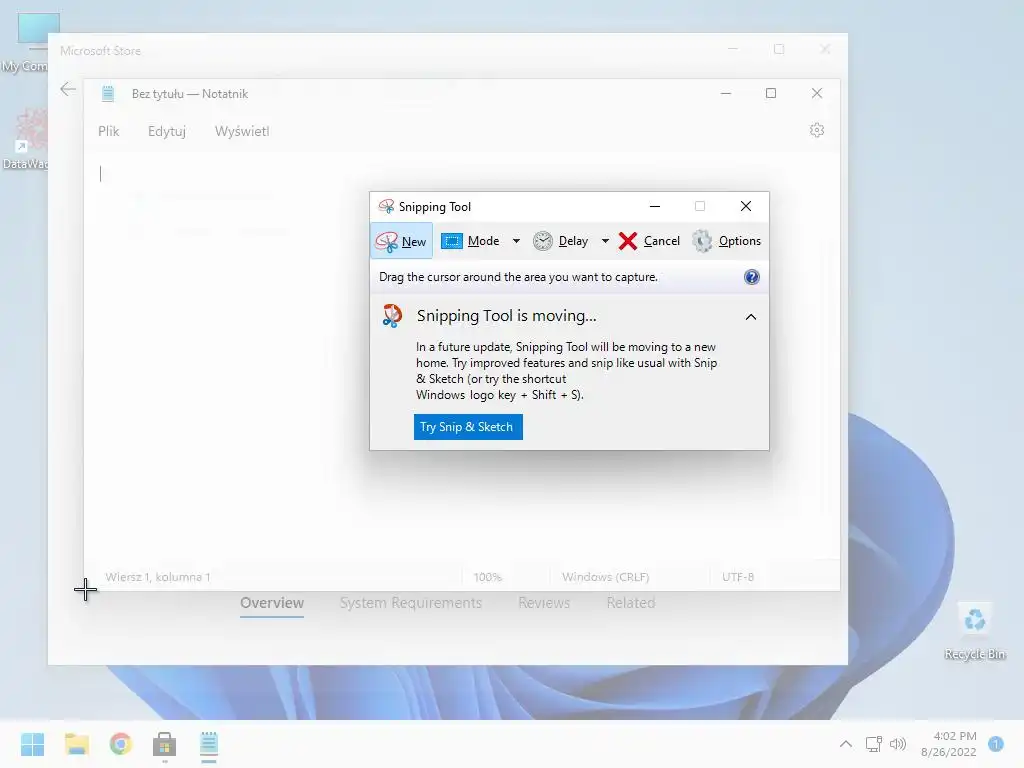Maximize the Microsoft Store window

tap(779, 50)
